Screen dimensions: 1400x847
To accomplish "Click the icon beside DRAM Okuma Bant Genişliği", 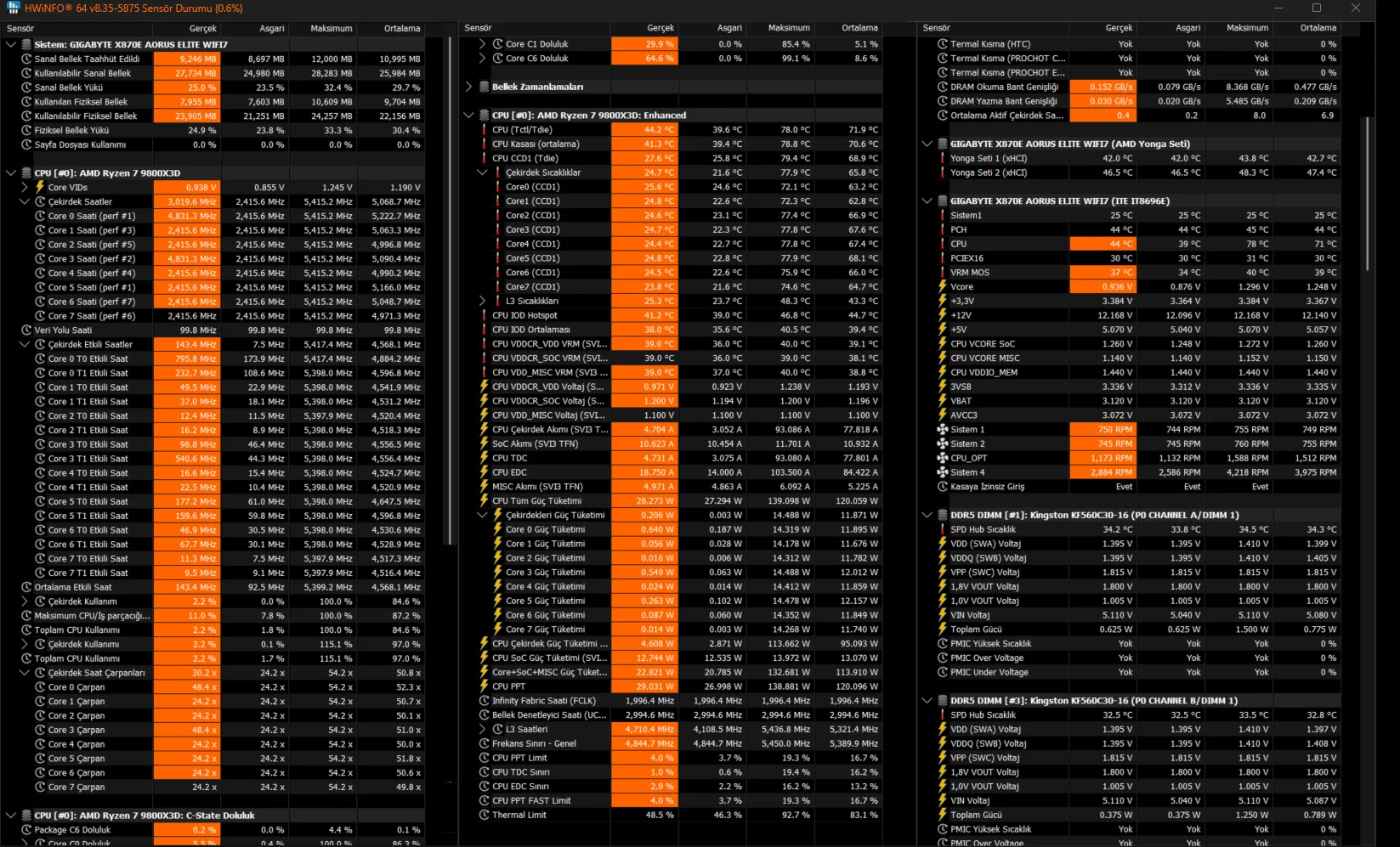I will point(943,87).
